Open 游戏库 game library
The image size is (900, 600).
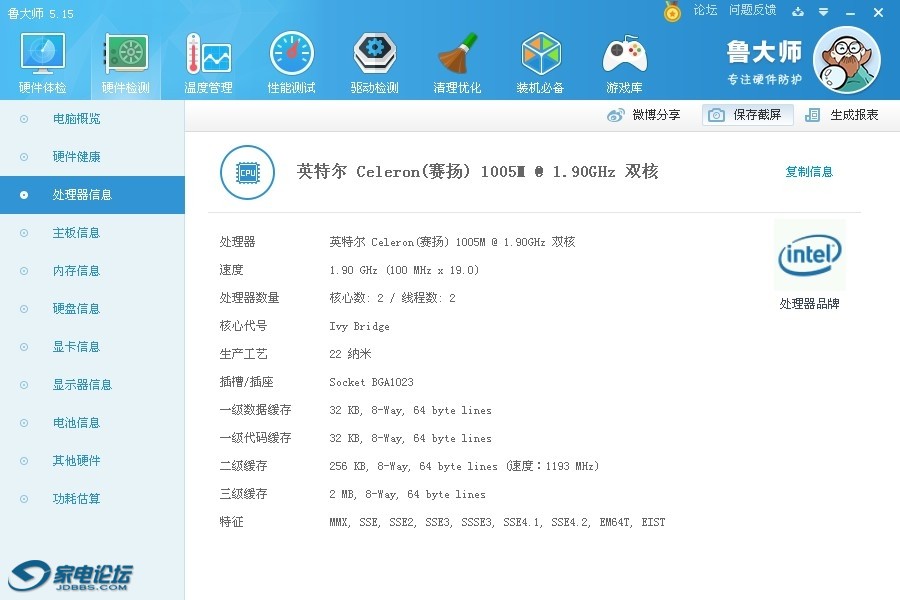624,63
